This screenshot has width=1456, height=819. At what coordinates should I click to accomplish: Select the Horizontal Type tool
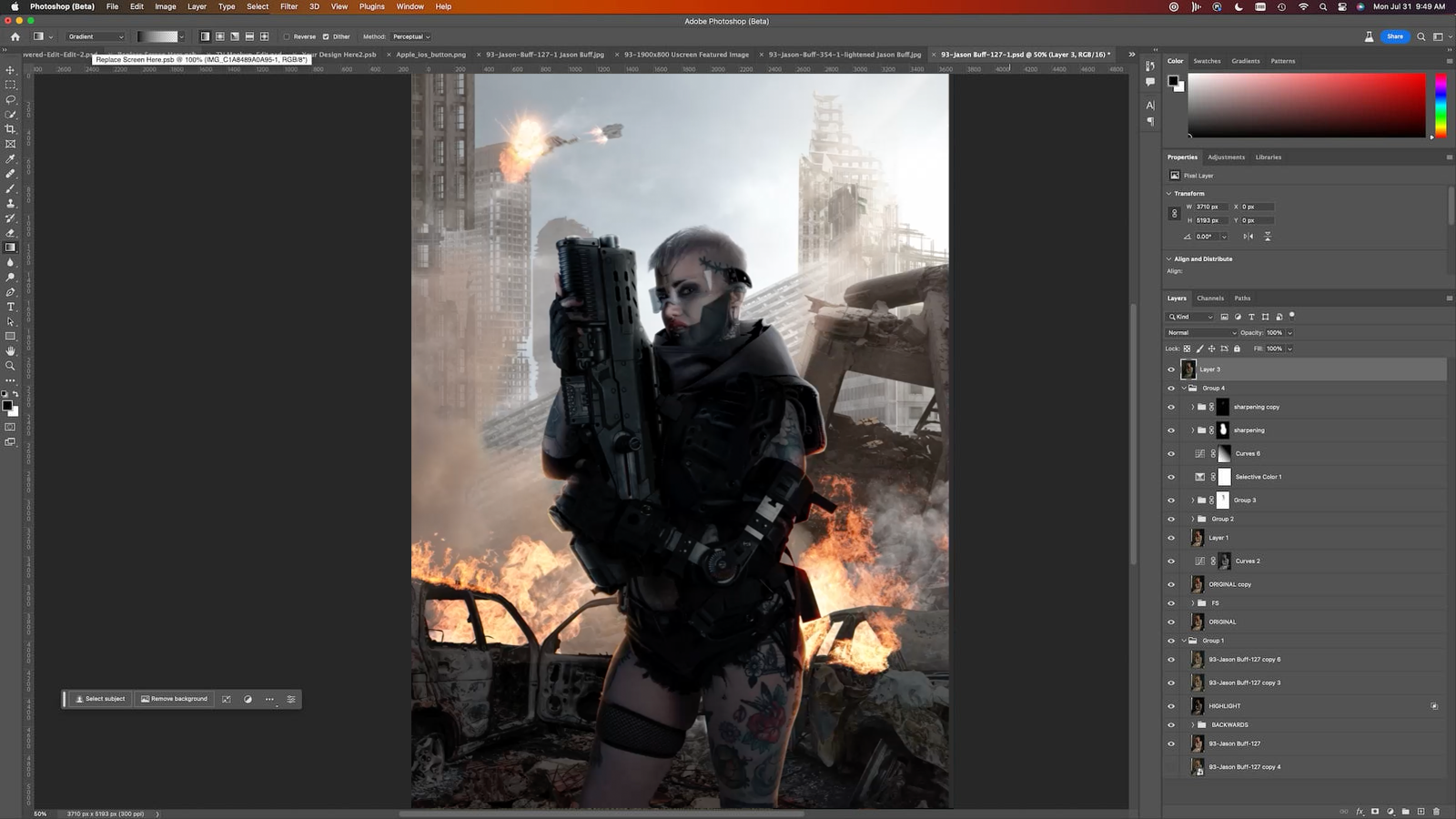11,307
